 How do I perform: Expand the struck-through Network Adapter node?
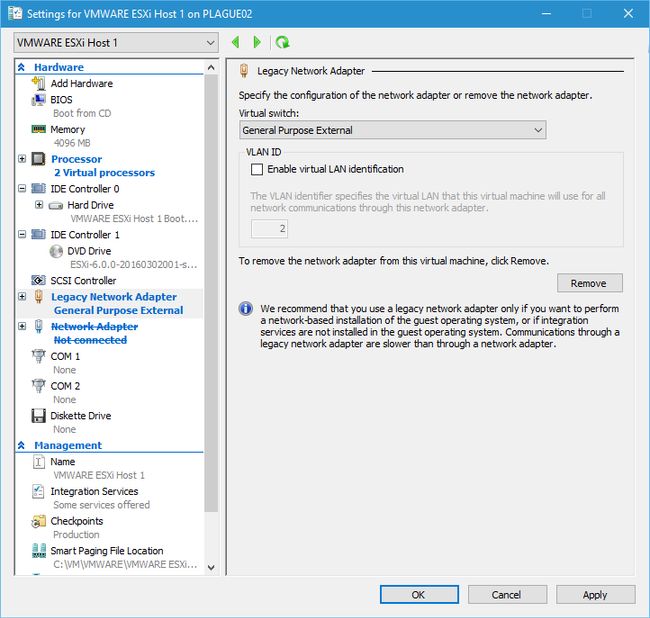click(x=22, y=326)
